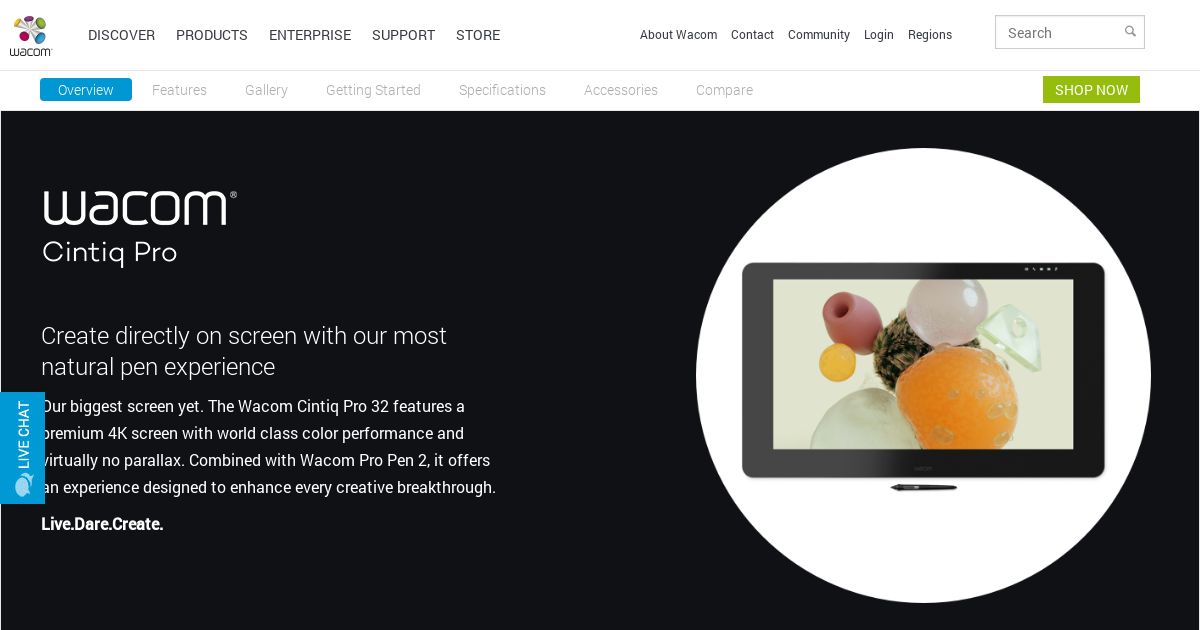Go to the Accessories tab
The width and height of the screenshot is (1200, 630).
621,90
